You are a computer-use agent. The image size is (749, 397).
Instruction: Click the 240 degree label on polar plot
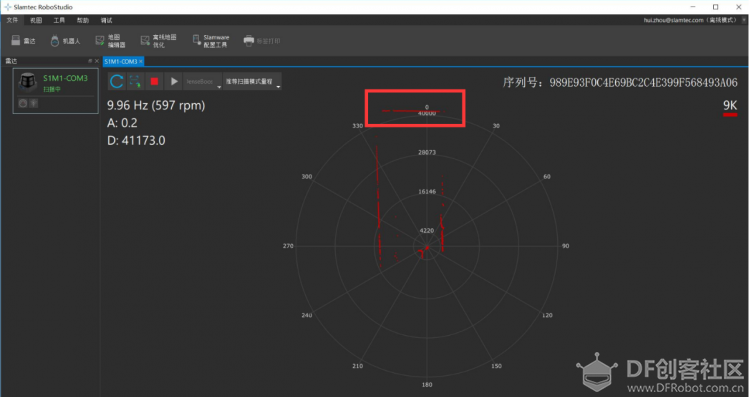[307, 315]
